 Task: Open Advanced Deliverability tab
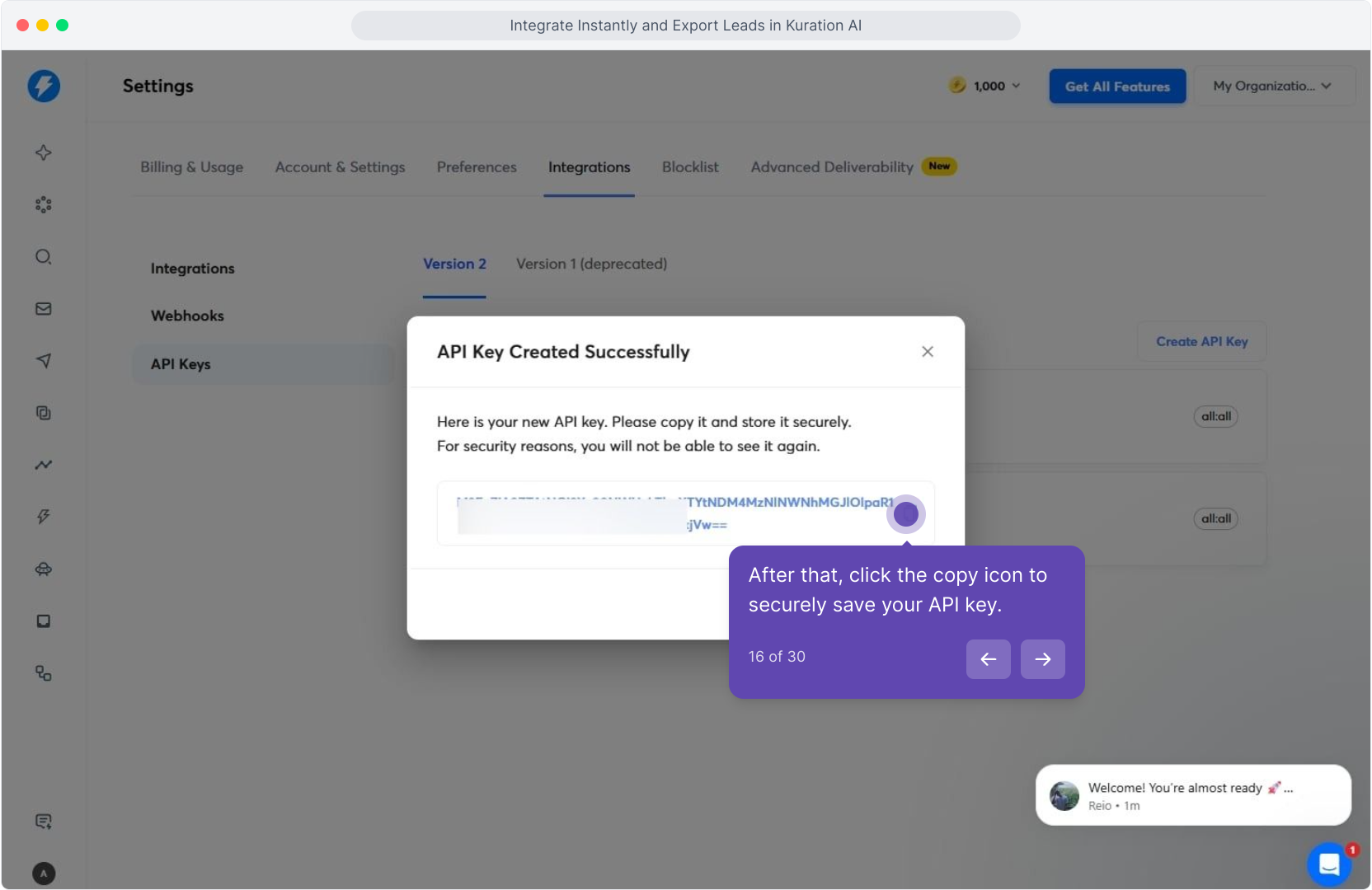pos(832,167)
